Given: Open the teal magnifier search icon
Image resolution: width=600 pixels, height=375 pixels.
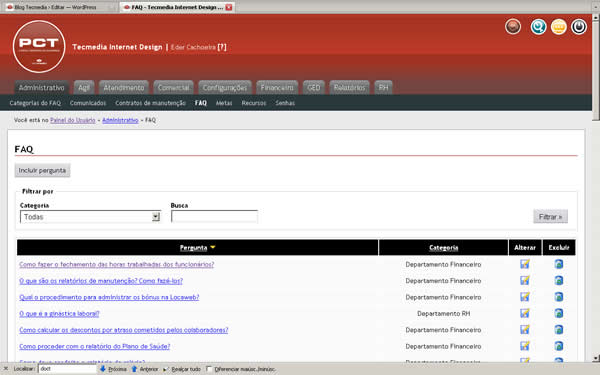Looking at the screenshot, I should pos(538,27).
